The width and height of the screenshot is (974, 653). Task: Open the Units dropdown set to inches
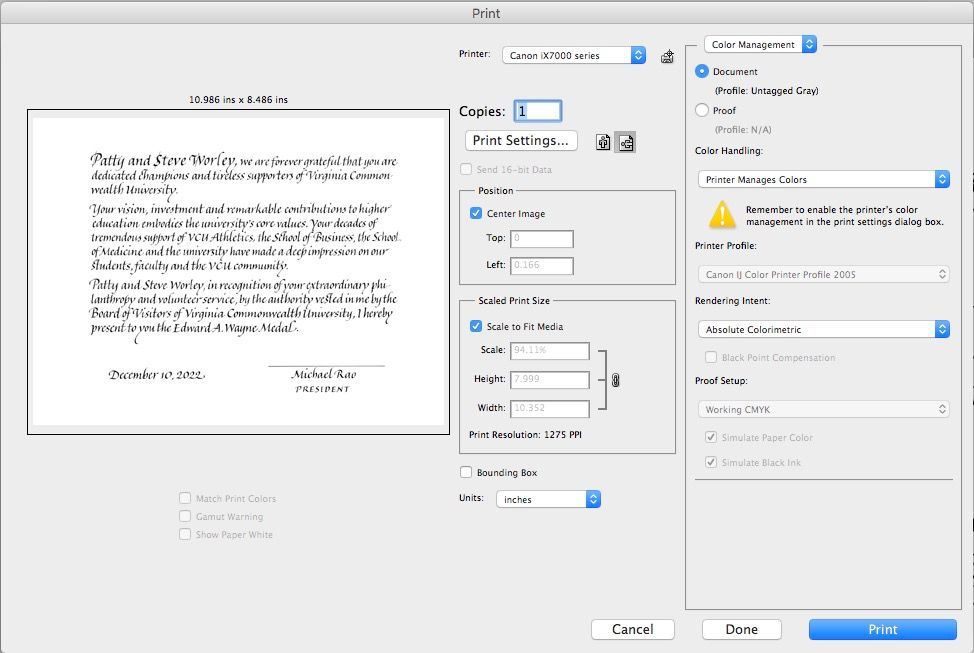[x=548, y=499]
